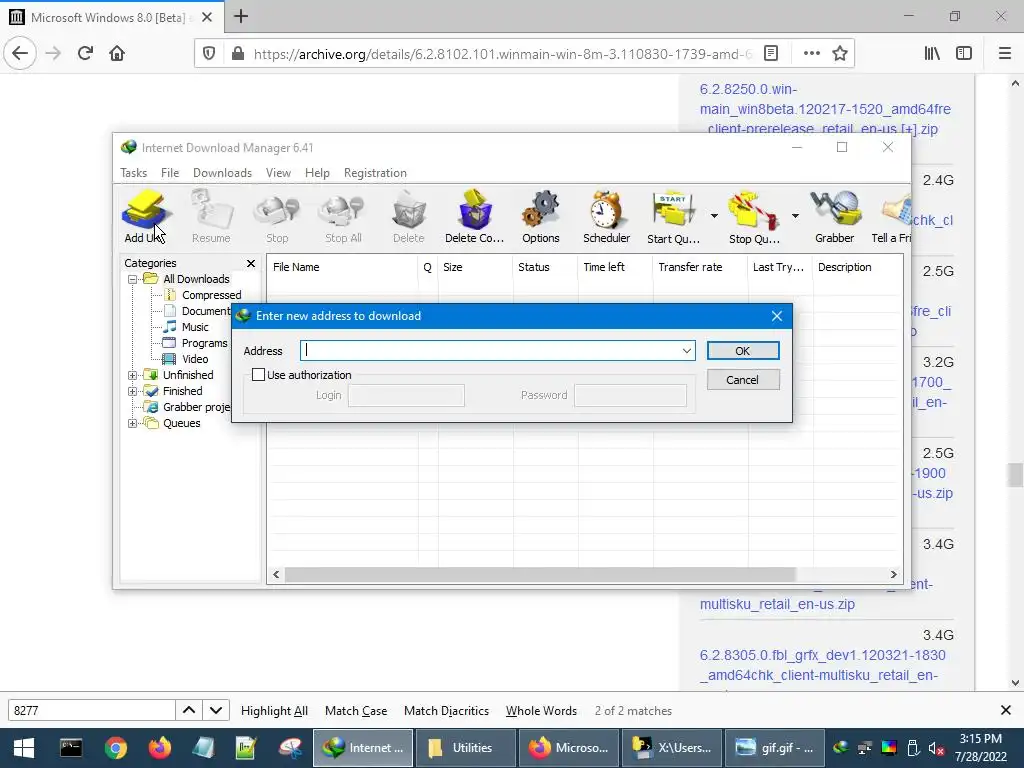1024x768 pixels.
Task: Open Stop Queue dropdown arrow
Action: (x=795, y=216)
